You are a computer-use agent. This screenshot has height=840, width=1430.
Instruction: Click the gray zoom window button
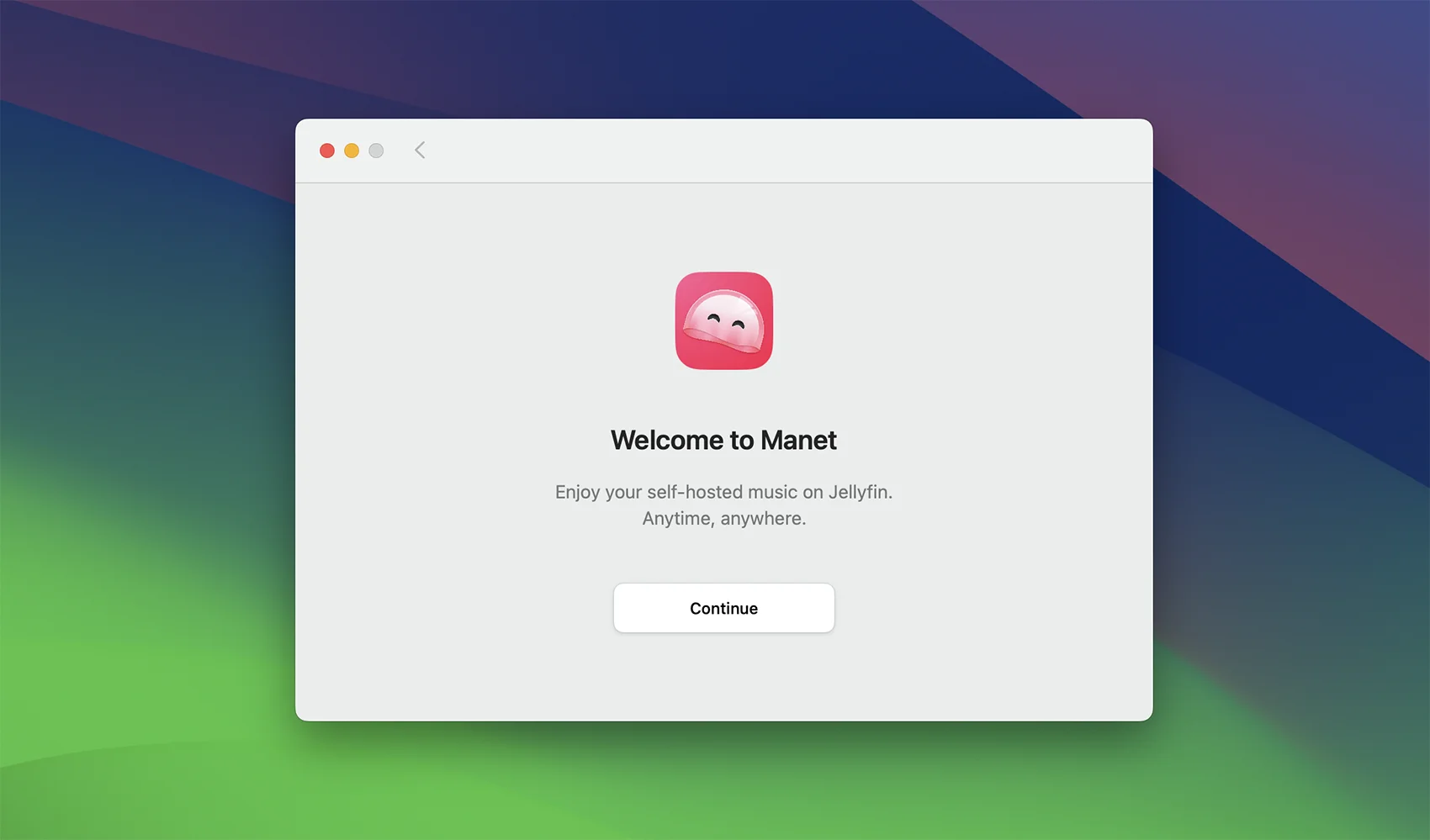click(376, 151)
